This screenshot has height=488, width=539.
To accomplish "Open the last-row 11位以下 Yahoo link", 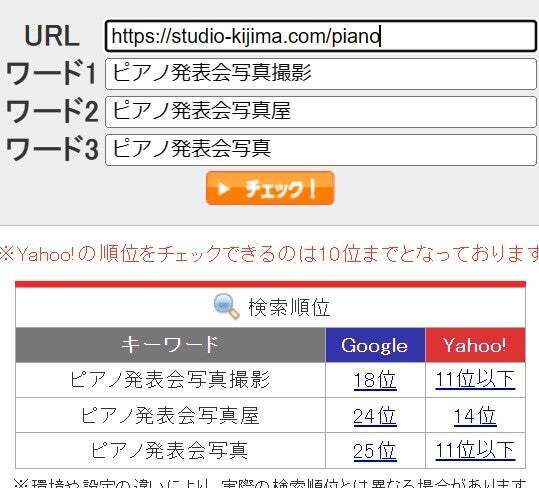I will [475, 451].
